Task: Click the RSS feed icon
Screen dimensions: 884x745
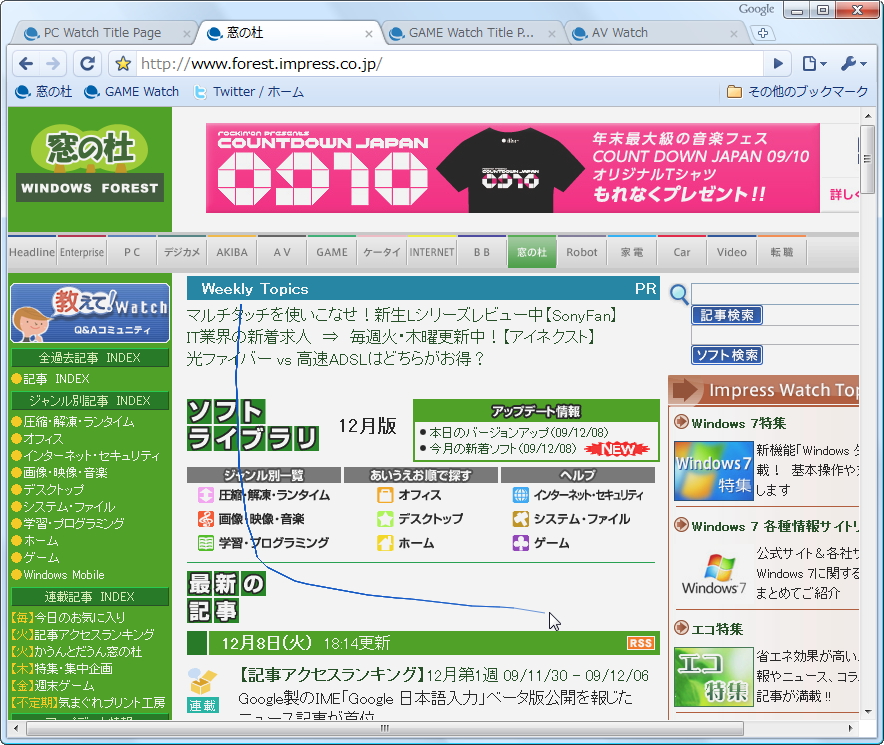Action: [640, 643]
